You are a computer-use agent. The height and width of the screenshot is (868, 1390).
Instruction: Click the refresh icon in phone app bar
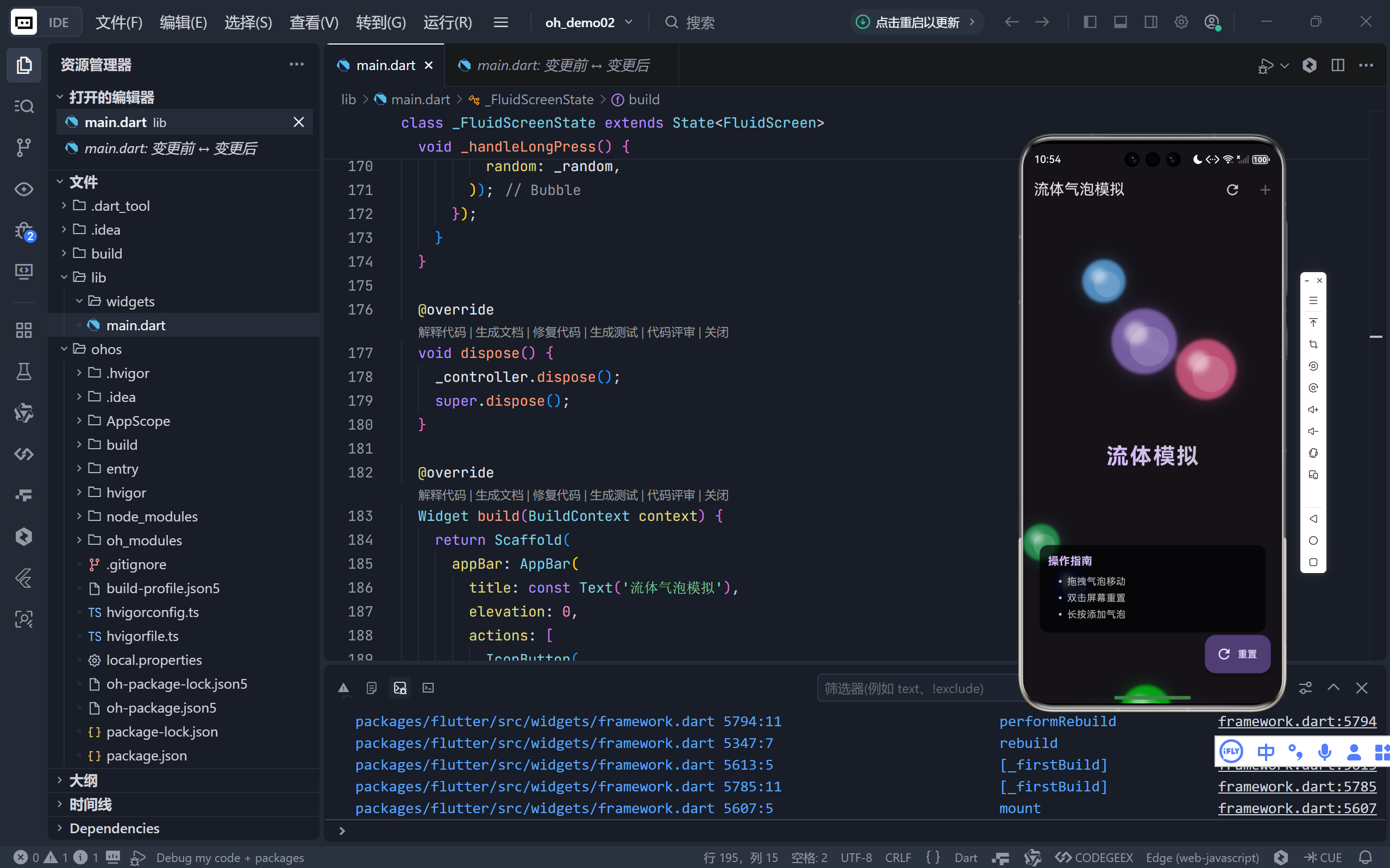pyautogui.click(x=1232, y=190)
